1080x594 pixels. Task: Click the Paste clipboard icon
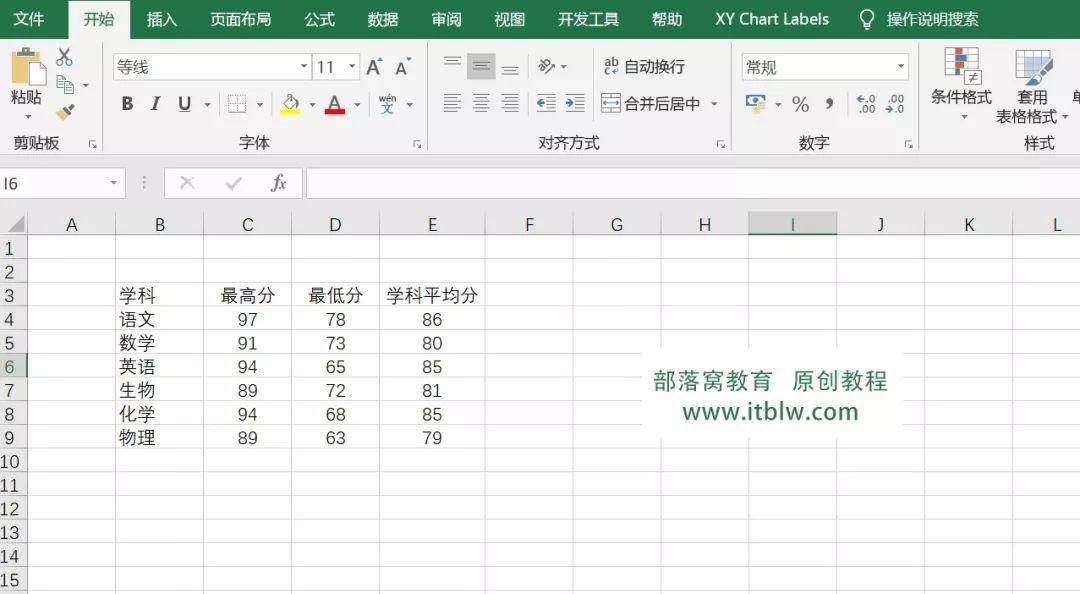click(28, 68)
